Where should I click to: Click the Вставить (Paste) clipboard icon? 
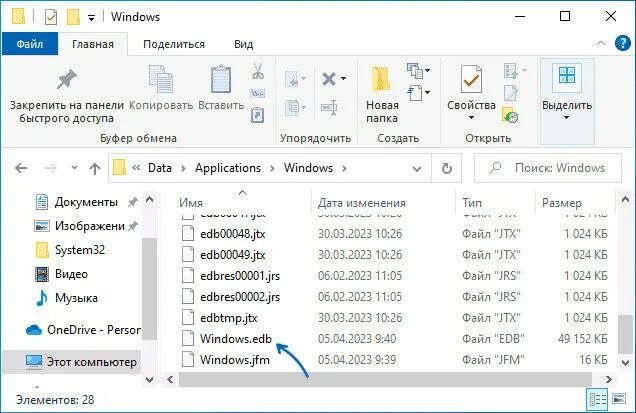click(x=221, y=79)
